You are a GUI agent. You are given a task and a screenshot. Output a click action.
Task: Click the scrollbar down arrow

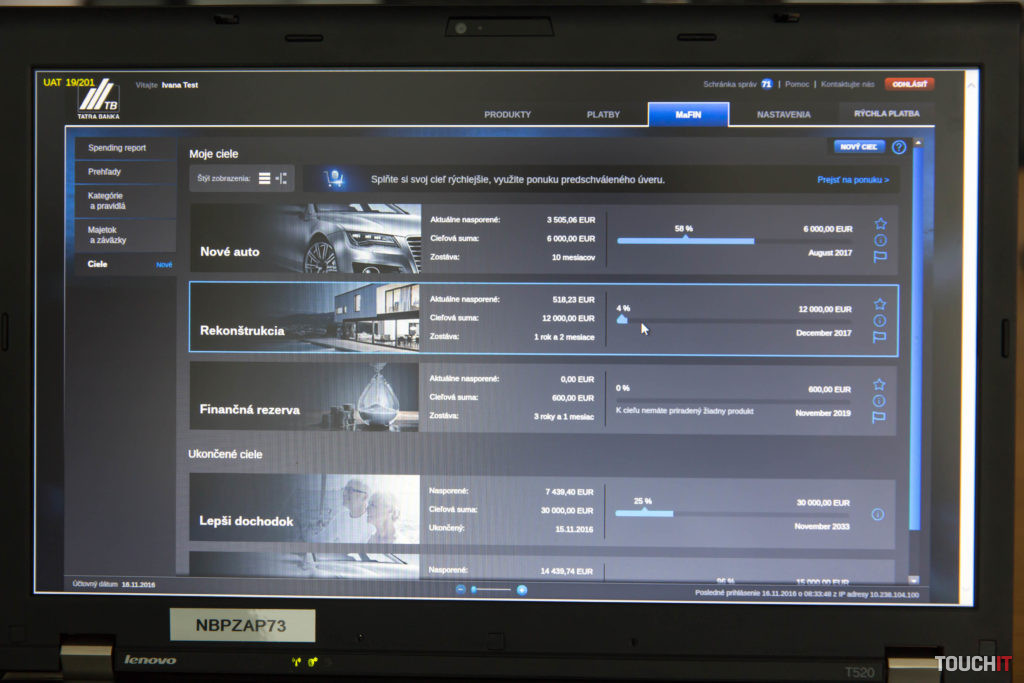(x=914, y=580)
